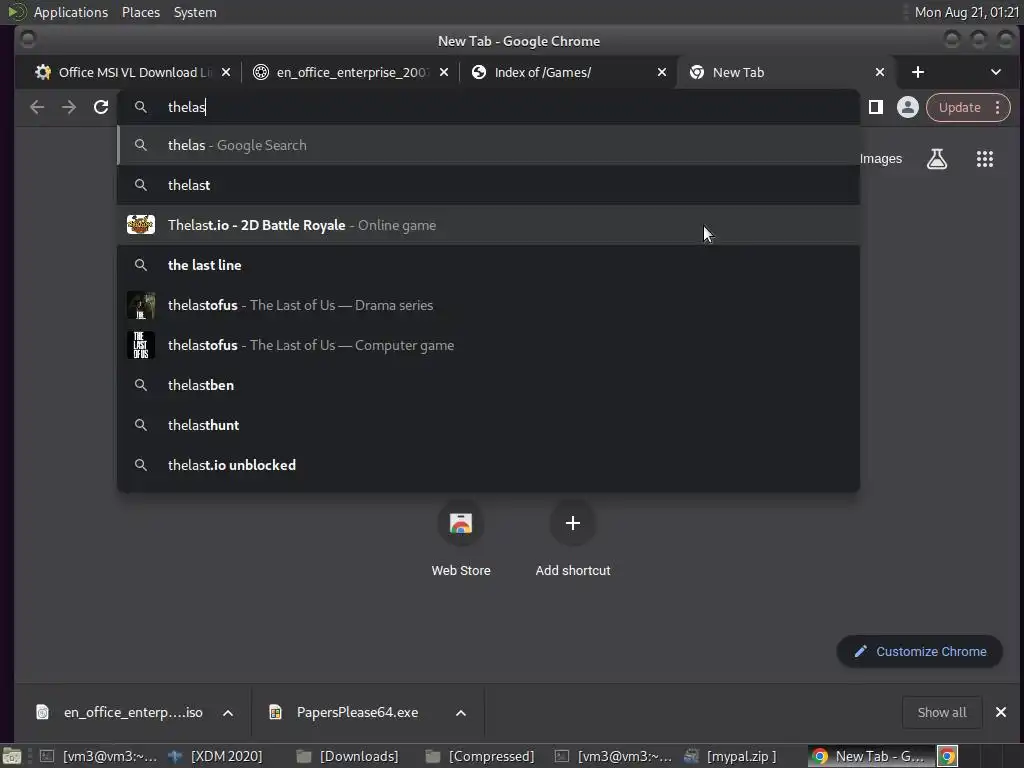The width and height of the screenshot is (1024, 768).
Task: Expand options for PapersPlease64.exe download
Action: pos(460,712)
